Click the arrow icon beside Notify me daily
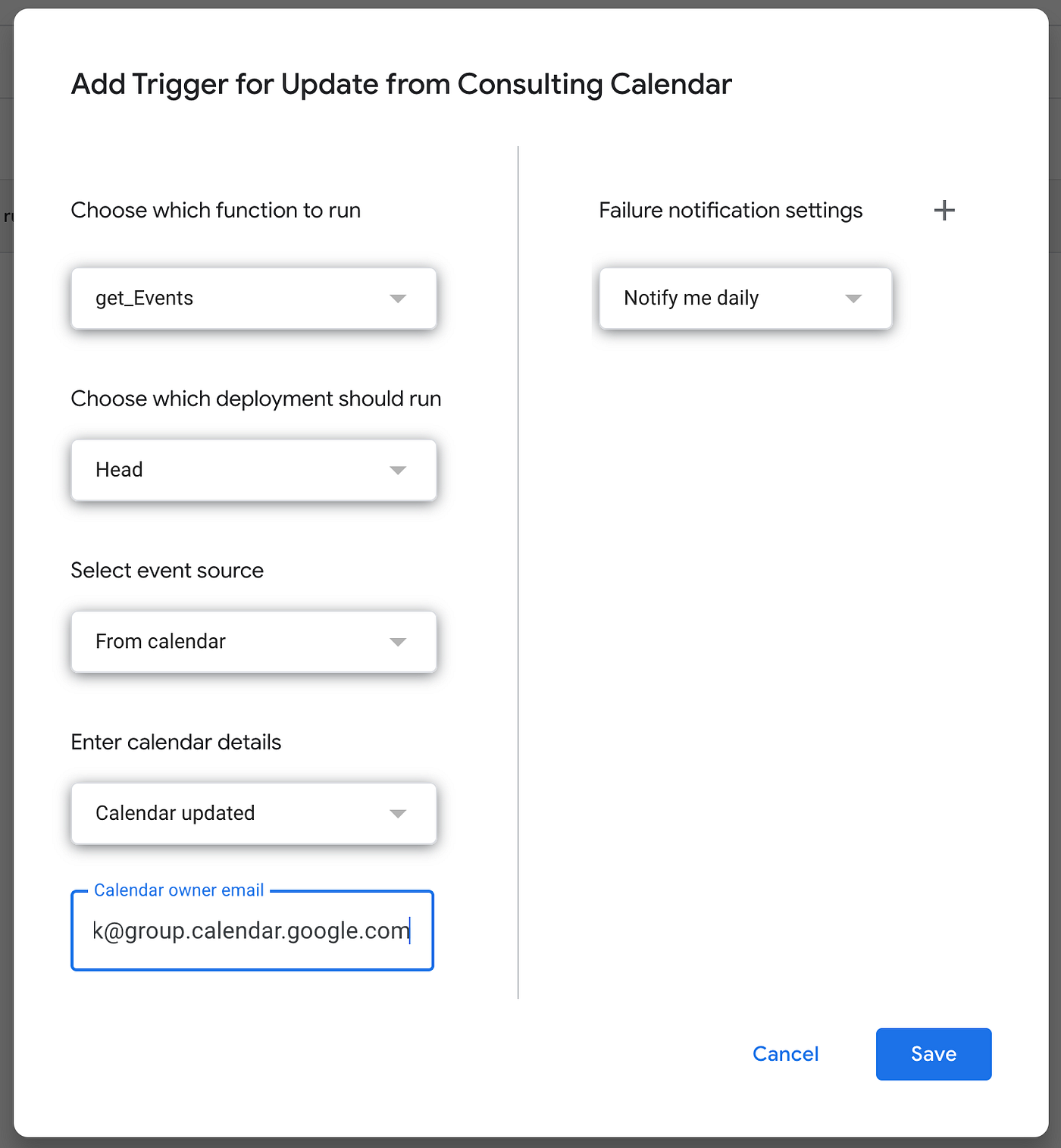The width and height of the screenshot is (1061, 1148). [x=853, y=299]
